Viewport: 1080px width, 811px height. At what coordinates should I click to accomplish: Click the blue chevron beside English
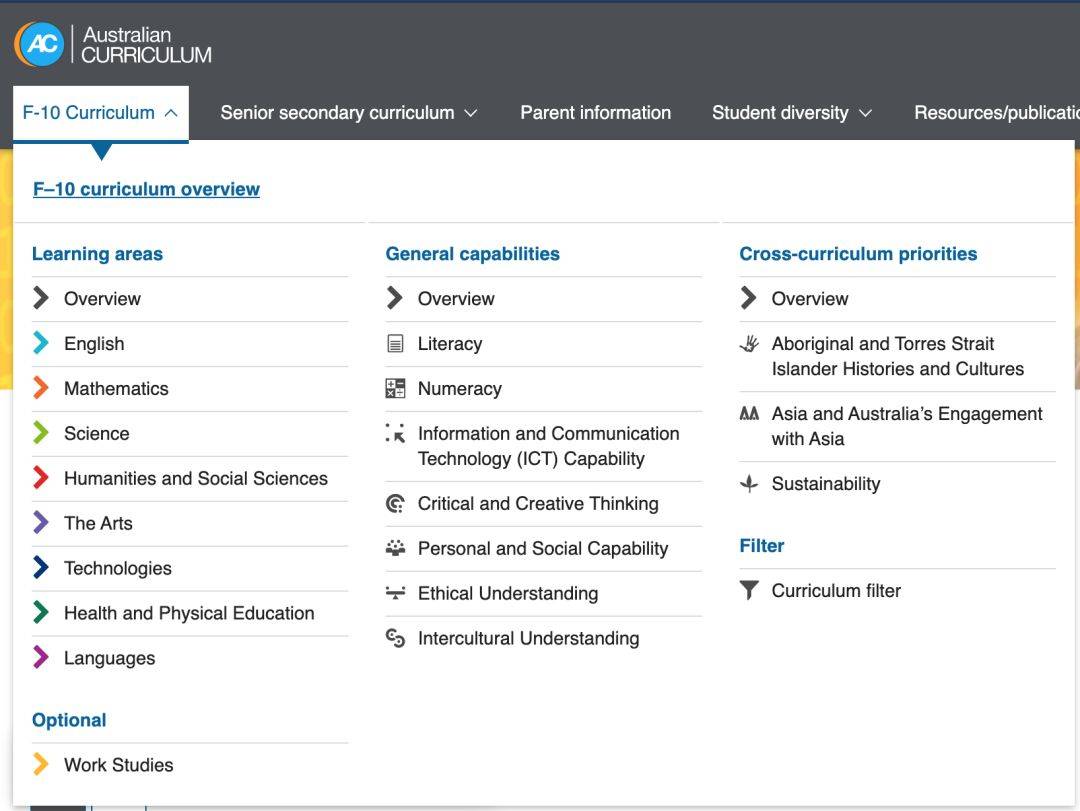click(x=41, y=342)
